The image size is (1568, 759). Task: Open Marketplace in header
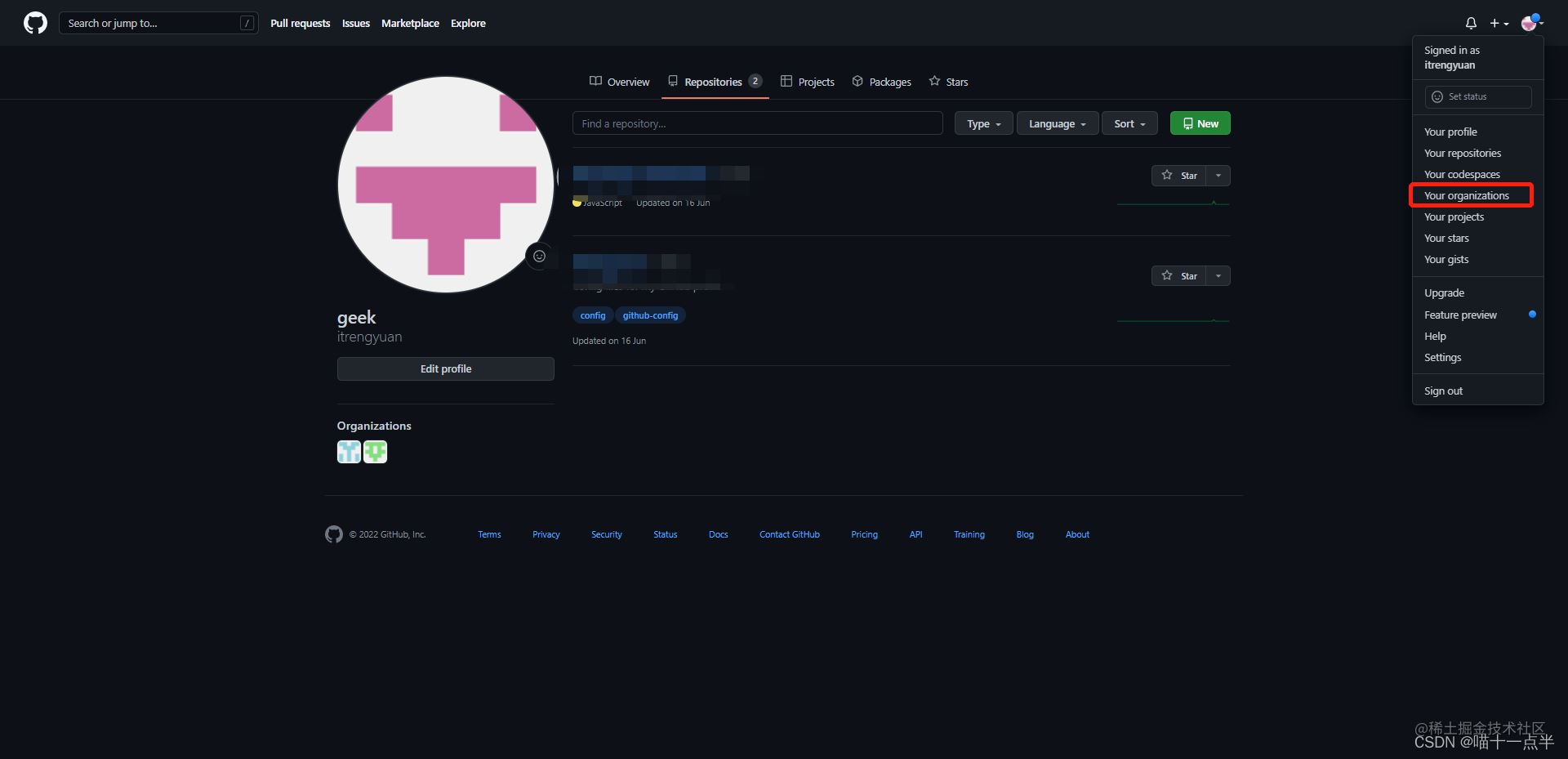click(x=410, y=23)
